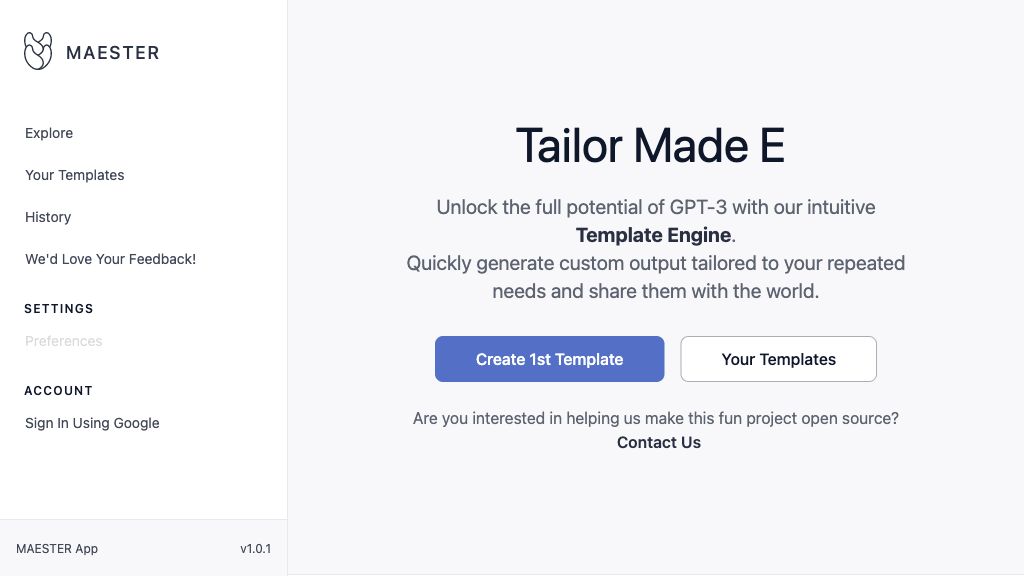The width and height of the screenshot is (1024, 576).
Task: Click the bold Template Engine text
Action: pos(652,235)
